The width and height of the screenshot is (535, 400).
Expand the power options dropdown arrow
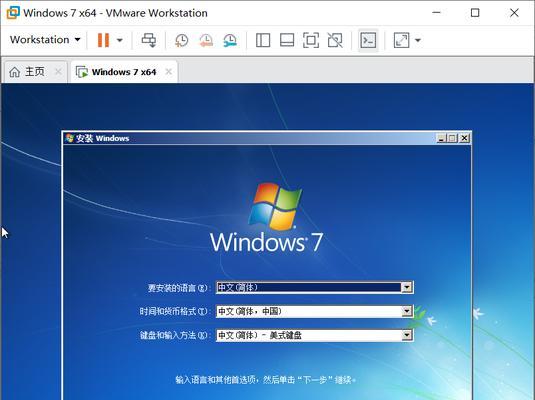pos(119,40)
